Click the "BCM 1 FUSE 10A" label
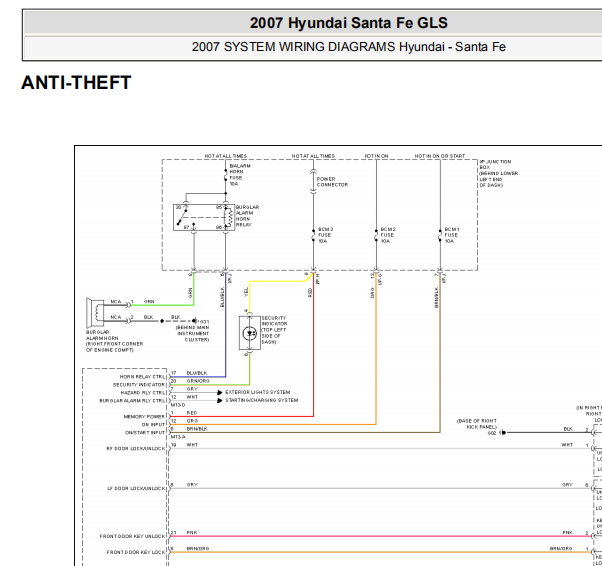The height and width of the screenshot is (566, 602). coord(452,235)
